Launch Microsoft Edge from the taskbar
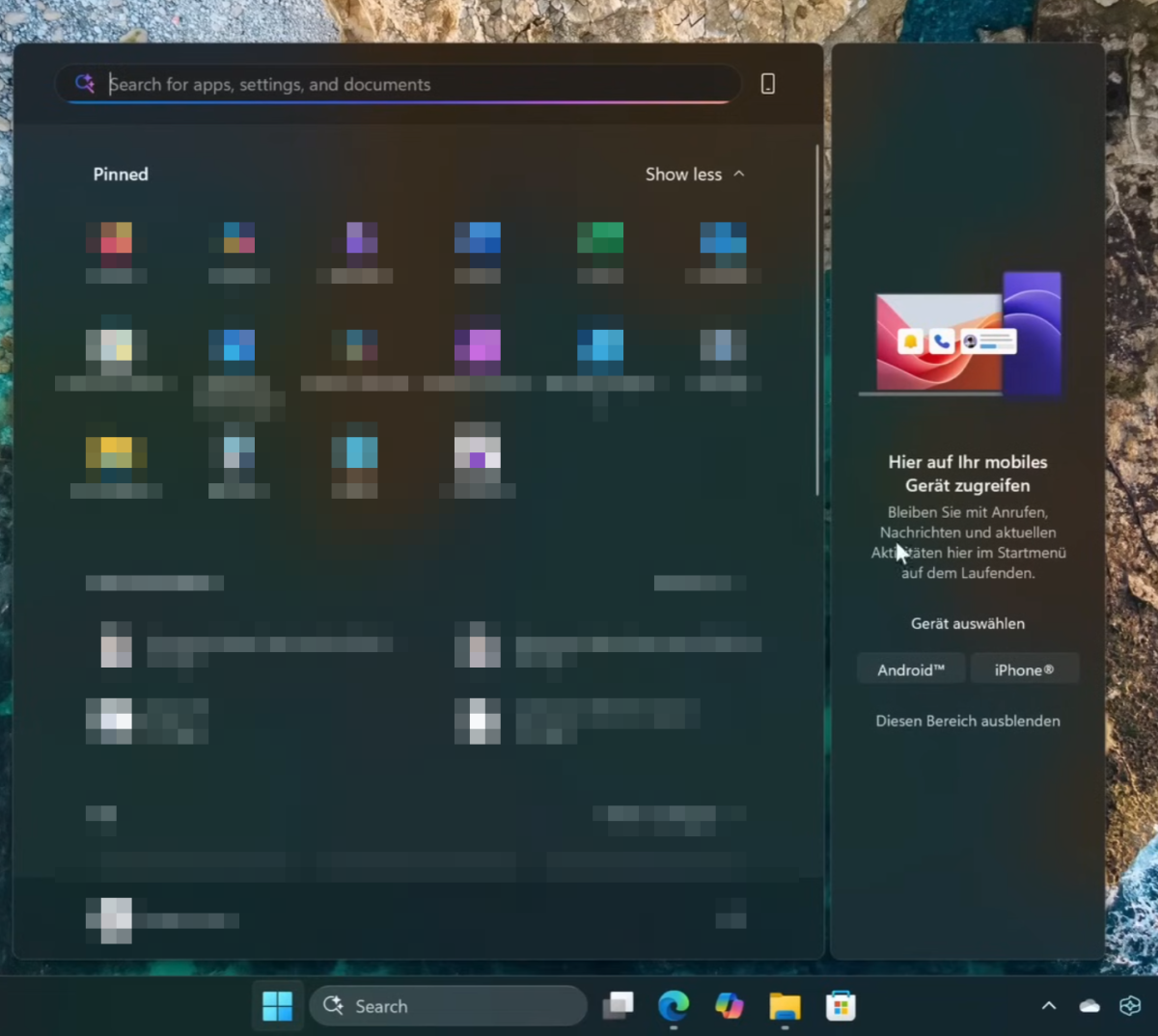This screenshot has width=1158, height=1036. (673, 1006)
